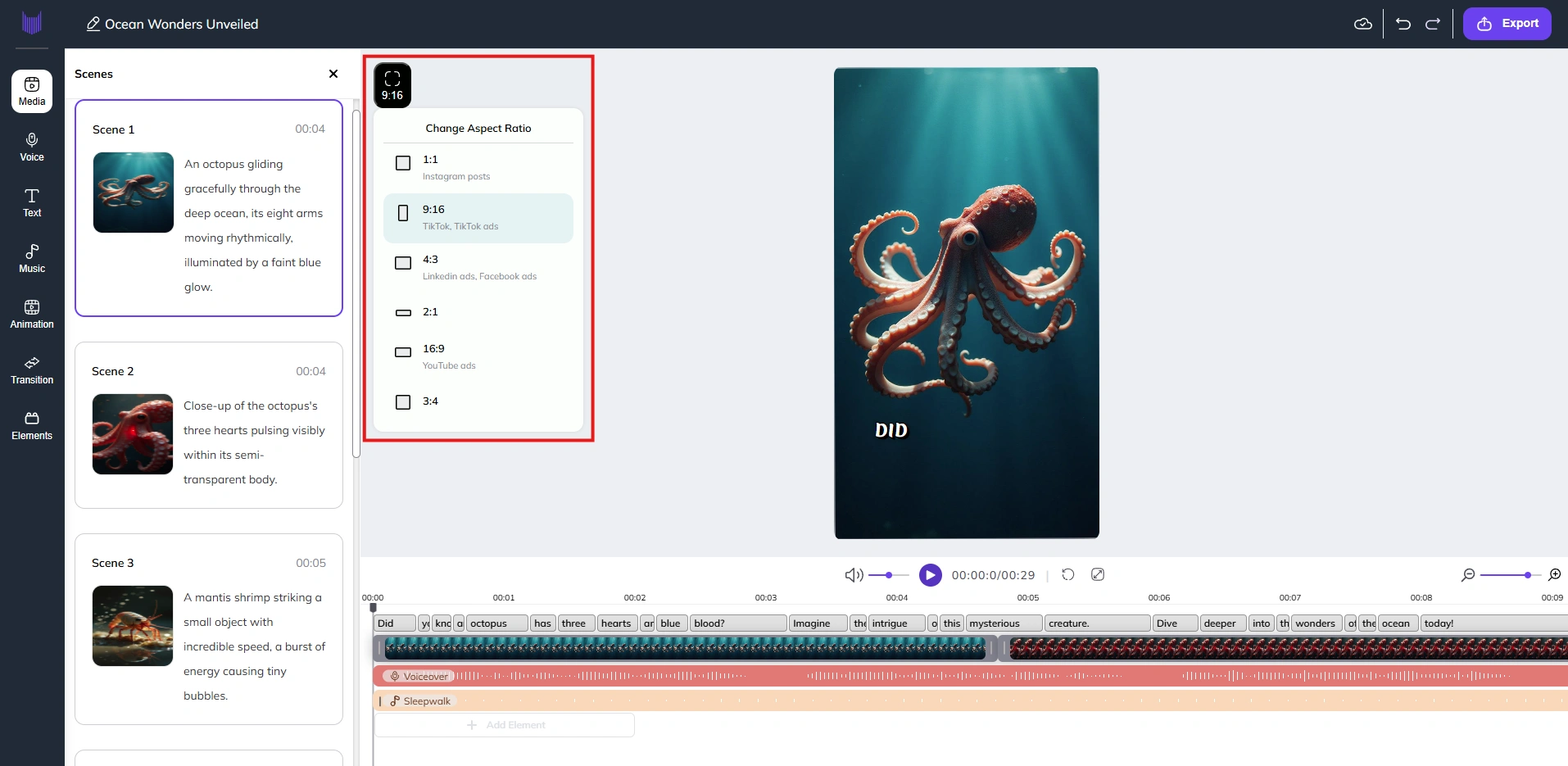Undo the last action
Screen dimensions: 1568x766
pyautogui.click(x=1403, y=24)
